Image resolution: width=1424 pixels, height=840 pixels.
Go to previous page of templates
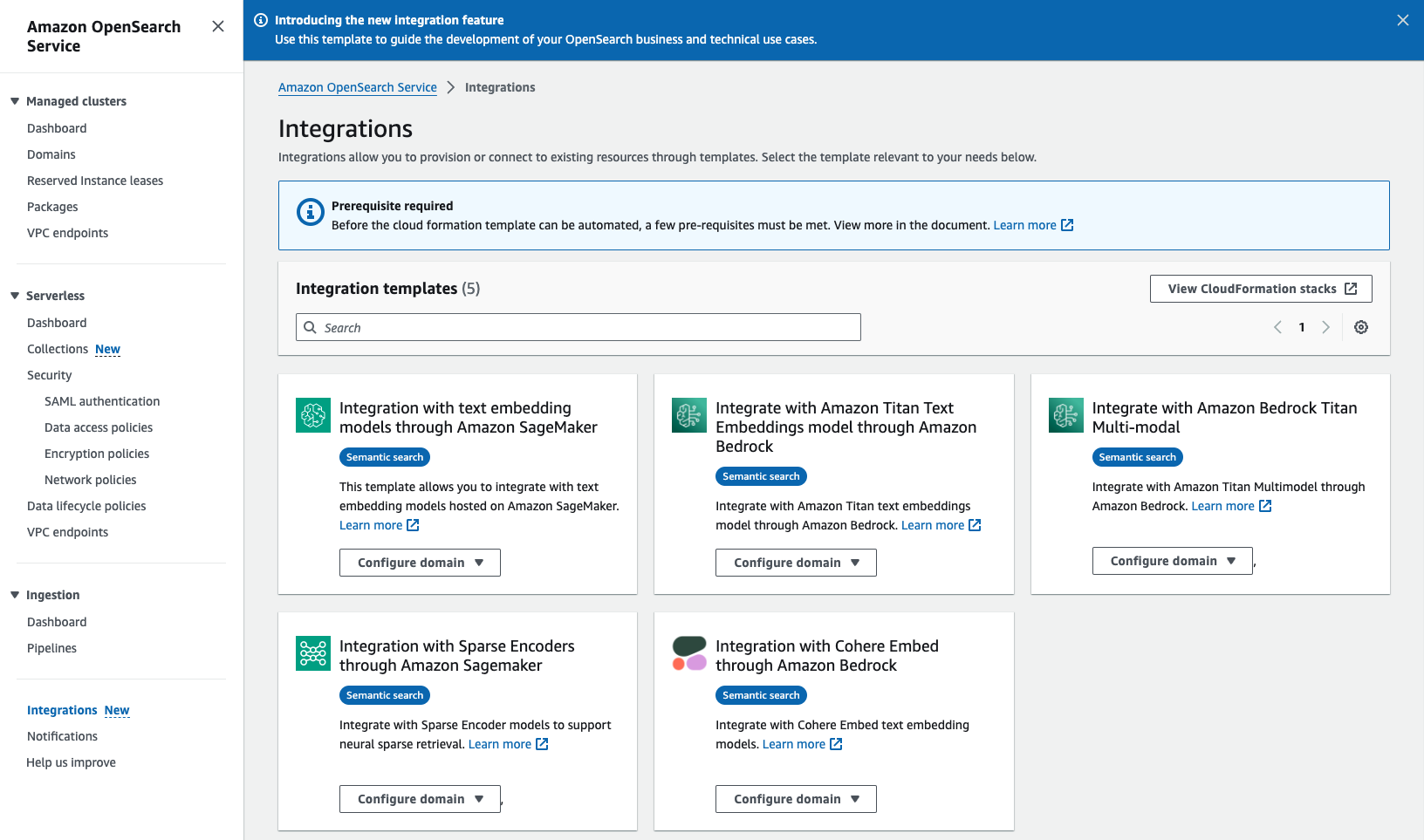coord(1277,327)
